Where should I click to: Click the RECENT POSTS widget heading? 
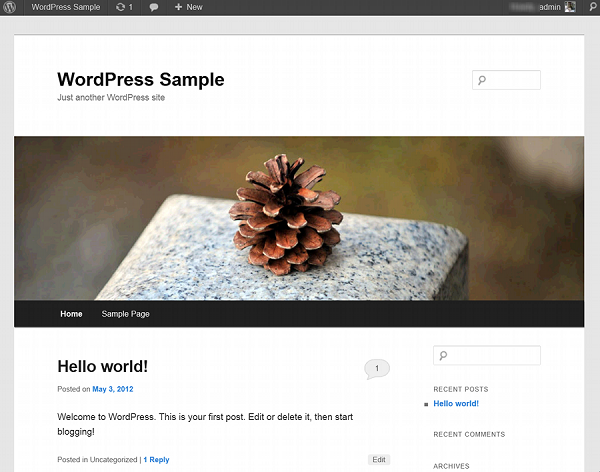pos(461,389)
